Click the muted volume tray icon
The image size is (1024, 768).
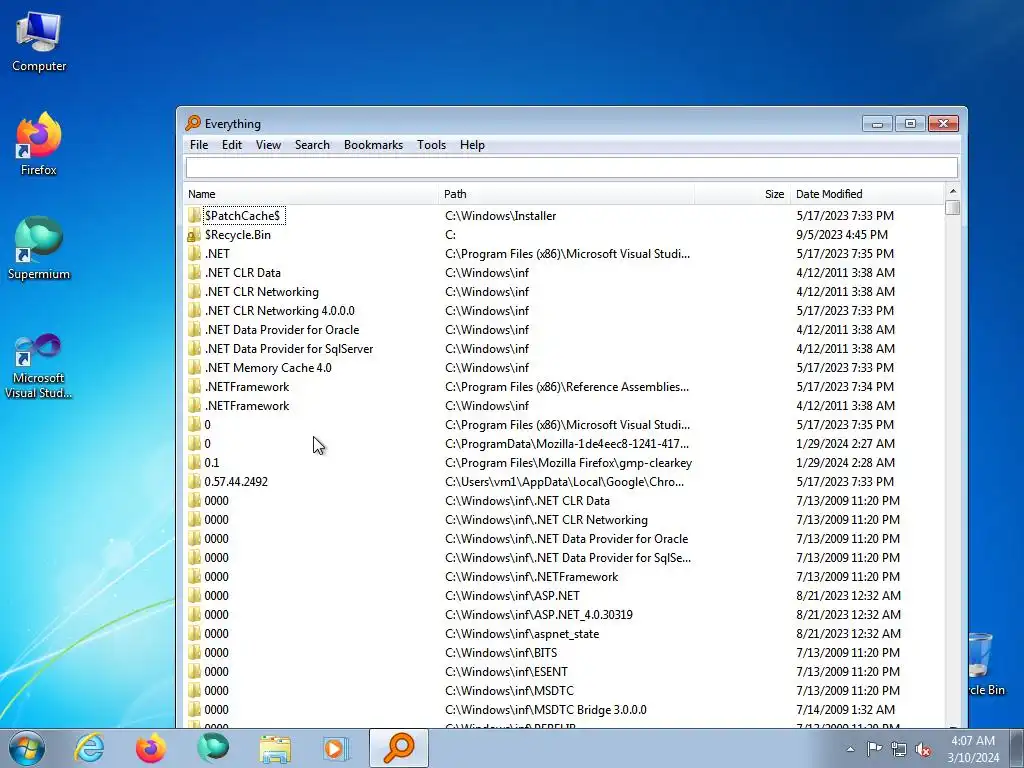(x=923, y=750)
